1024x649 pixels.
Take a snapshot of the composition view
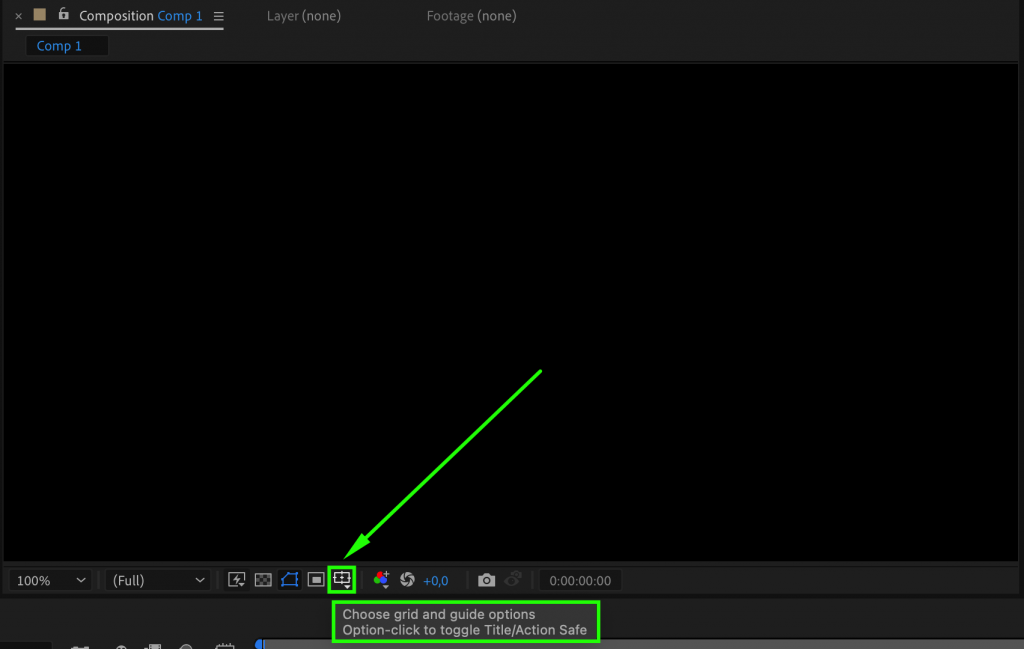point(487,580)
